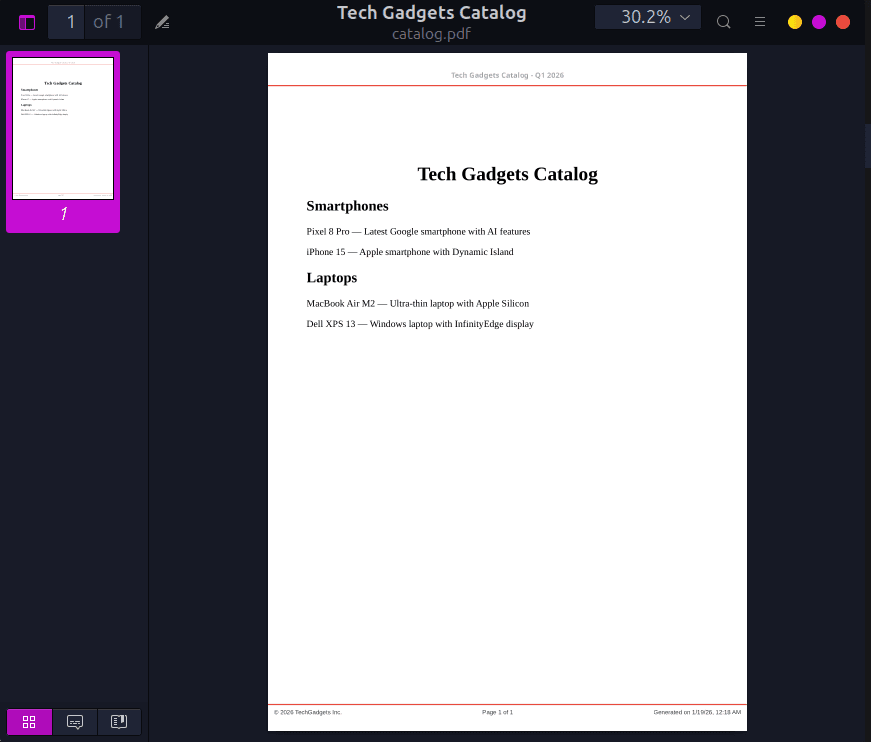Screen dimensions: 871x742
Task: Open the zoom percentage chevron
Action: tap(686, 16)
